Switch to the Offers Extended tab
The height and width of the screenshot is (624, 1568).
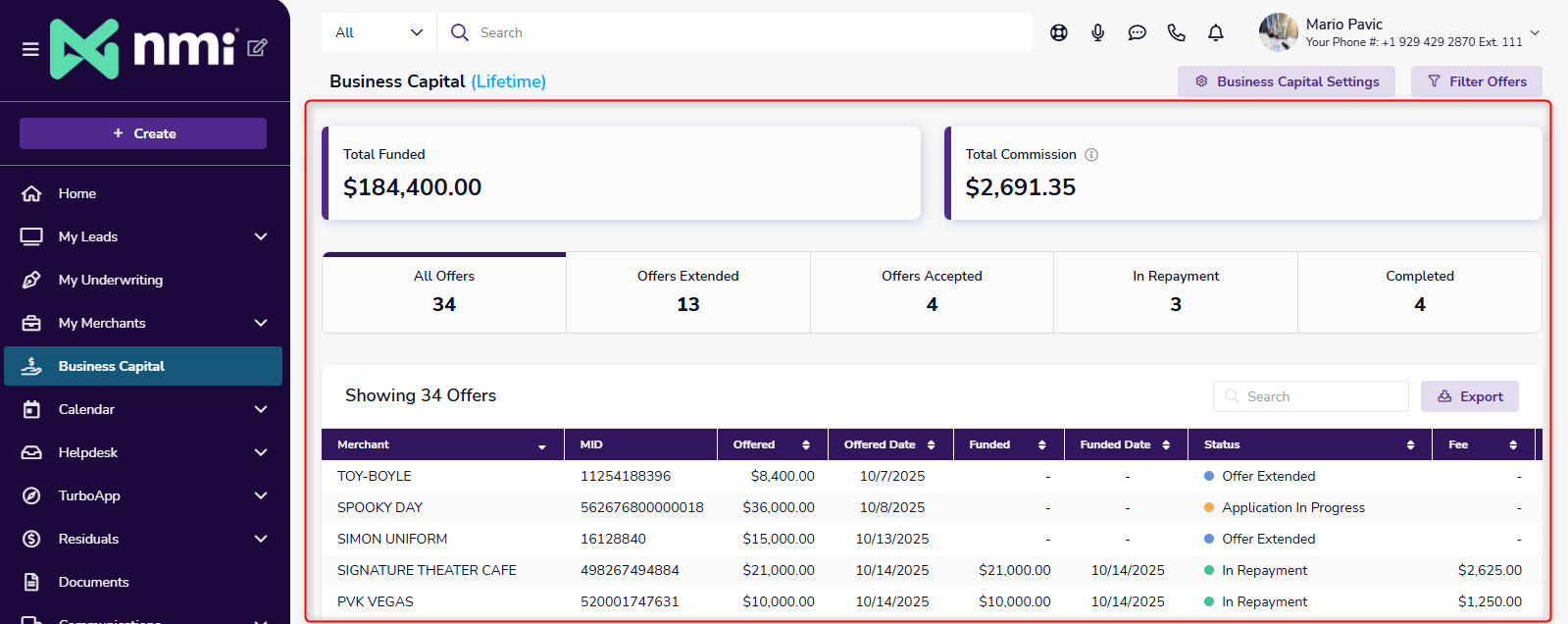point(687,291)
